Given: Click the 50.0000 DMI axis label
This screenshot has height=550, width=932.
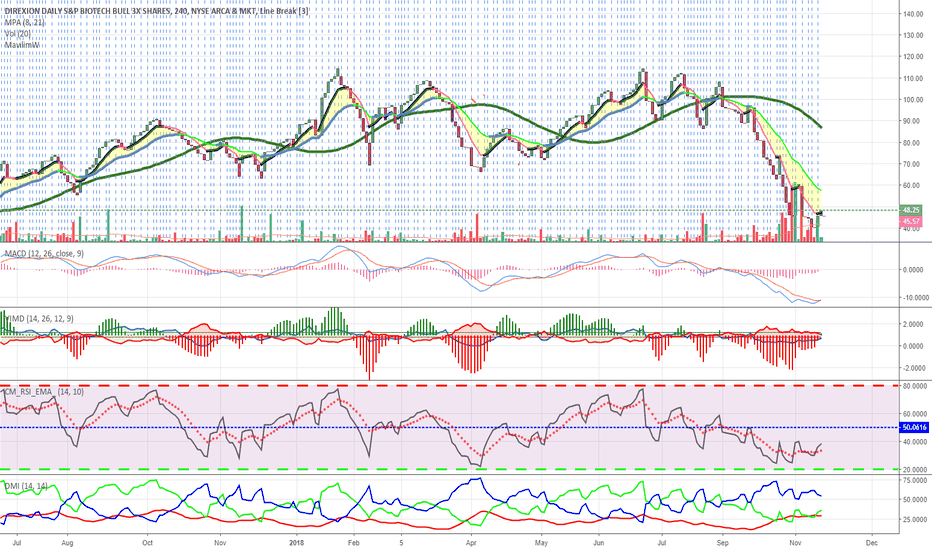Looking at the screenshot, I should pos(915,499).
